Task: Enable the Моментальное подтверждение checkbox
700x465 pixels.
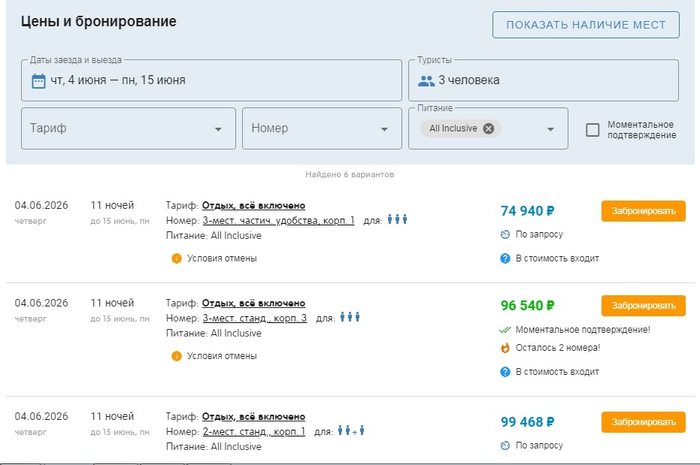Action: 593,129
